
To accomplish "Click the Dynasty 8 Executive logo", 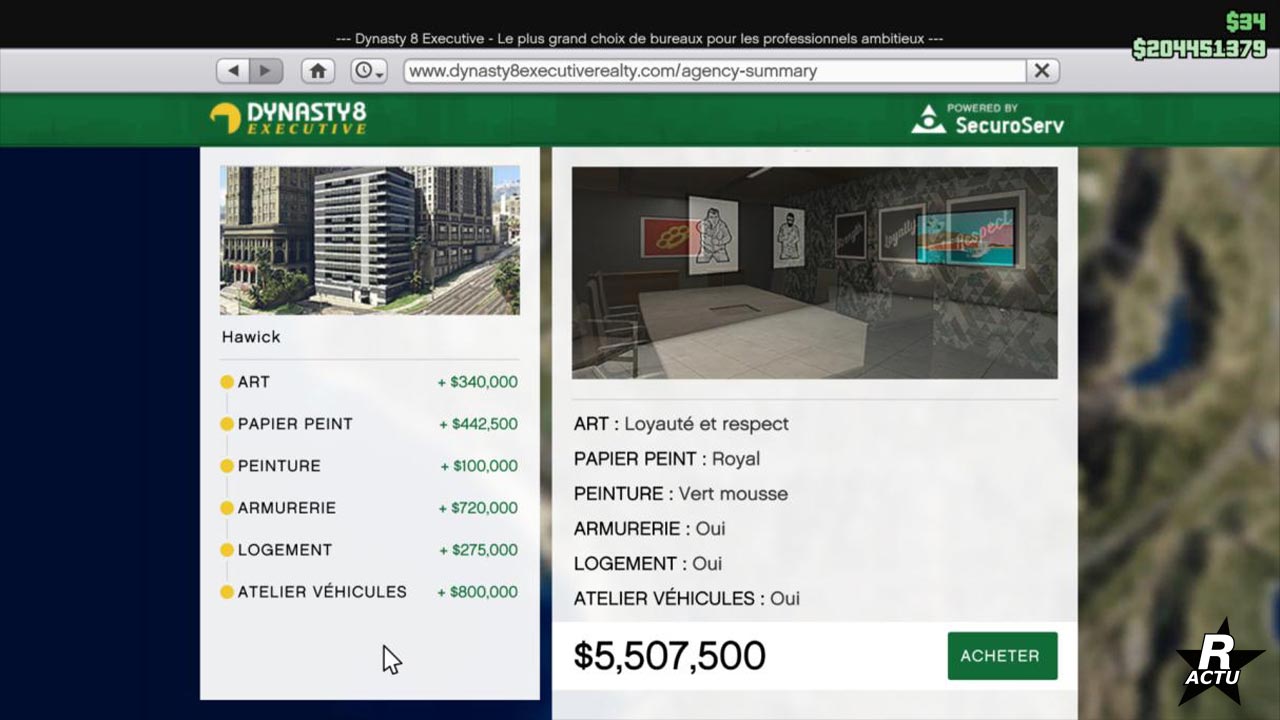I will (289, 118).
